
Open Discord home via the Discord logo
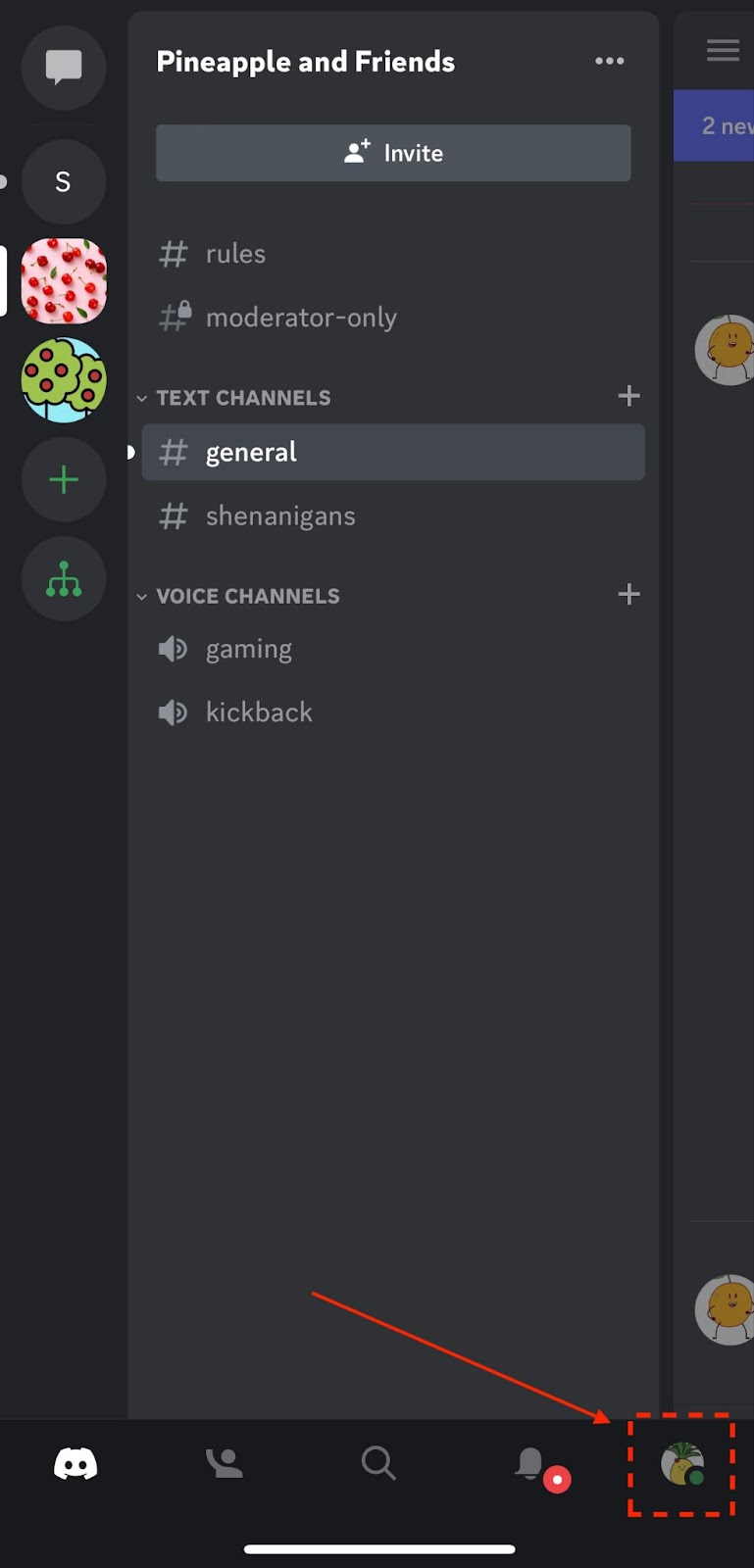(75, 1463)
